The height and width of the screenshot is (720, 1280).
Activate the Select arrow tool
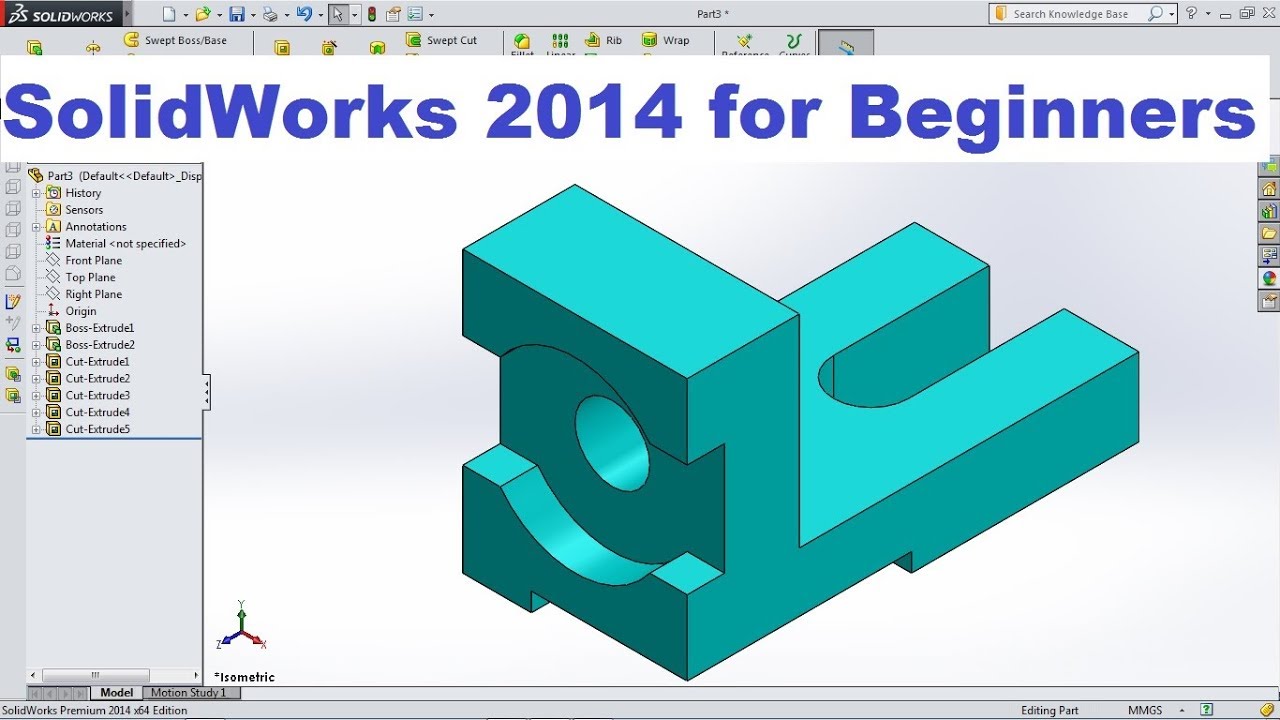338,14
